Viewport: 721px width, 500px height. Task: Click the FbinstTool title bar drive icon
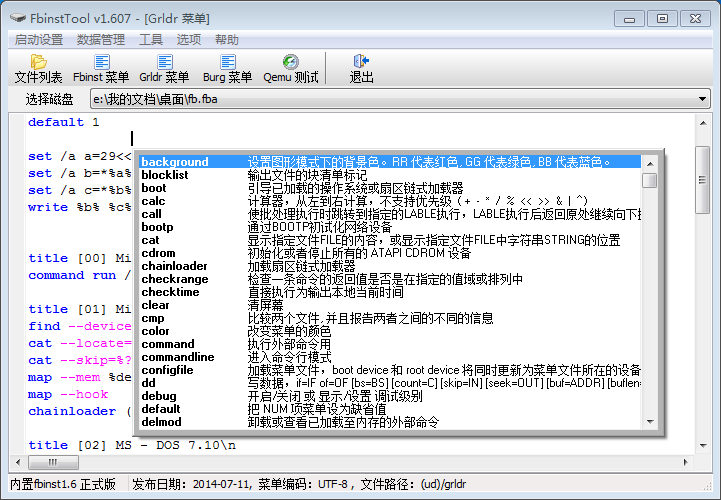point(18,18)
